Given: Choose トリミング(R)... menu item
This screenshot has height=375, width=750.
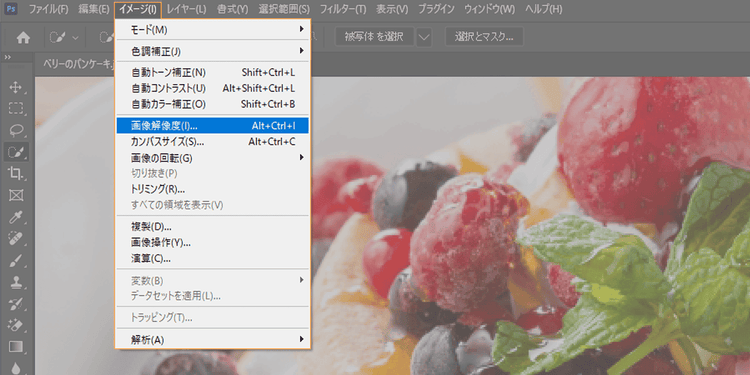Looking at the screenshot, I should click(213, 189).
